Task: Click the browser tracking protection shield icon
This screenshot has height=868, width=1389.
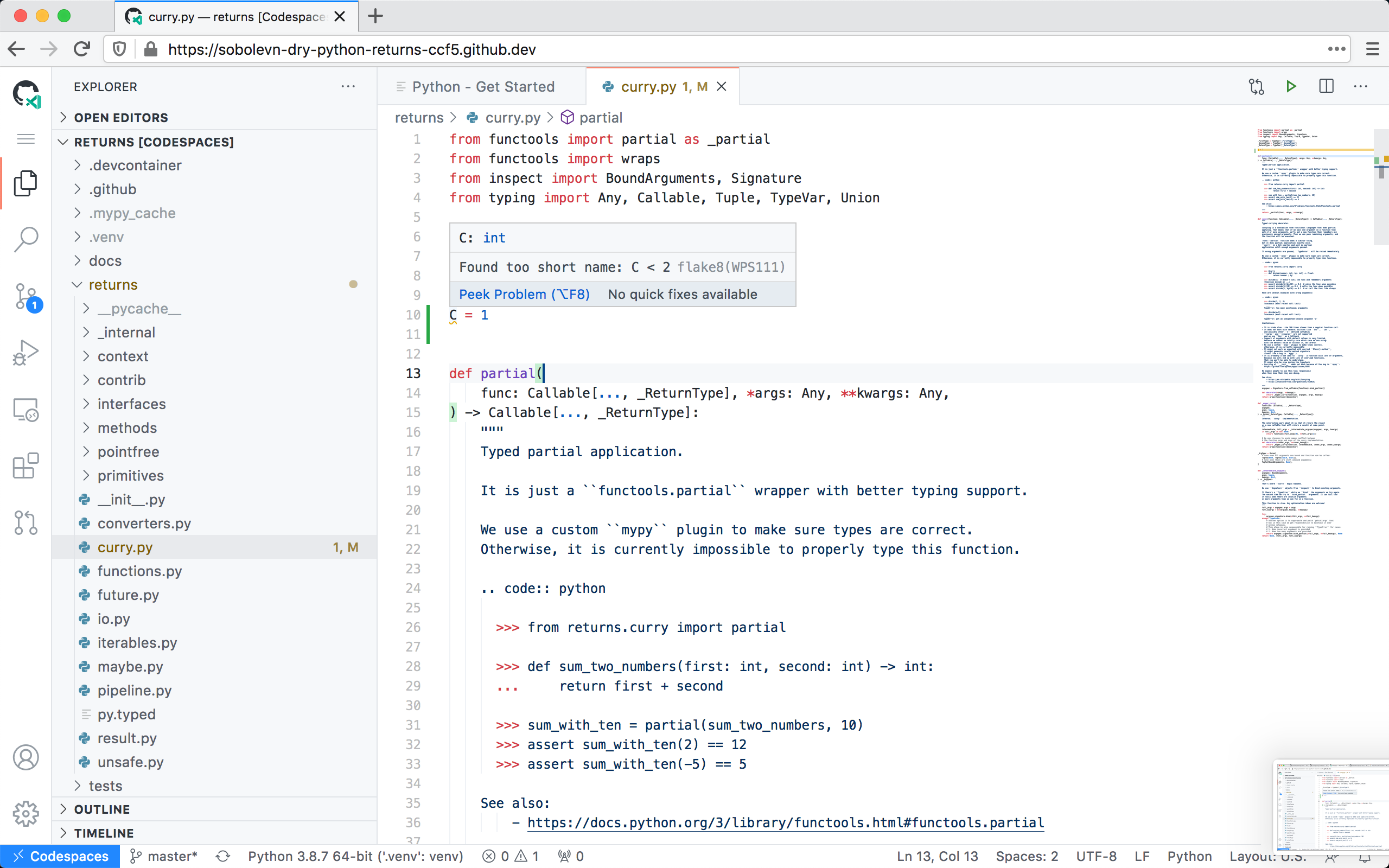Action: coord(119,49)
